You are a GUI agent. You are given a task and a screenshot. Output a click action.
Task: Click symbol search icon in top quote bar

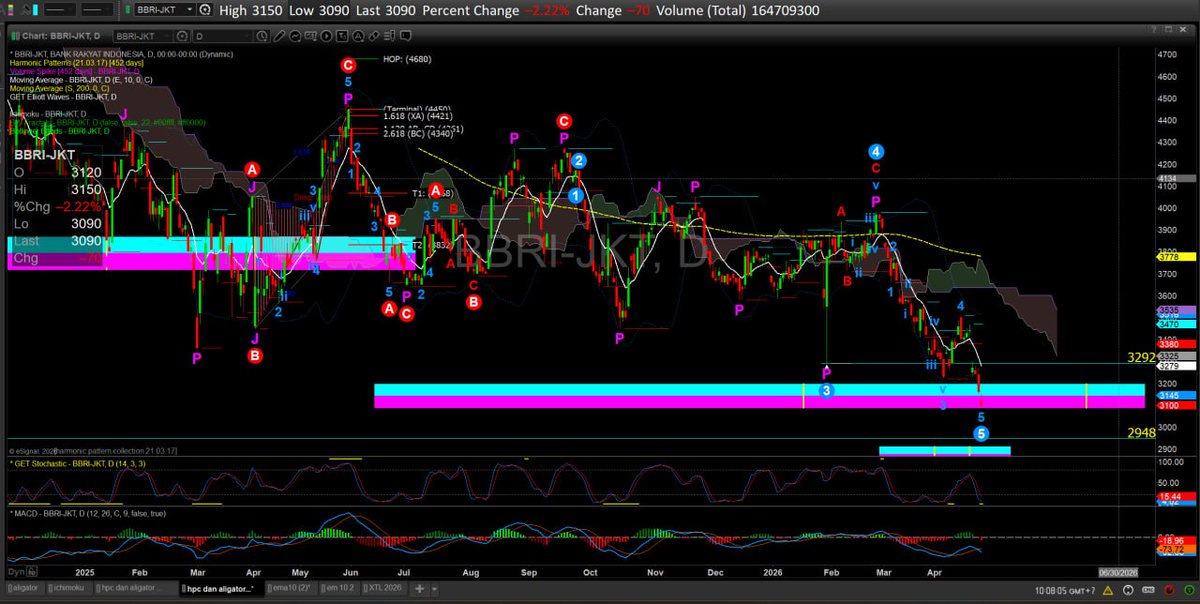pyautogui.click(x=204, y=10)
